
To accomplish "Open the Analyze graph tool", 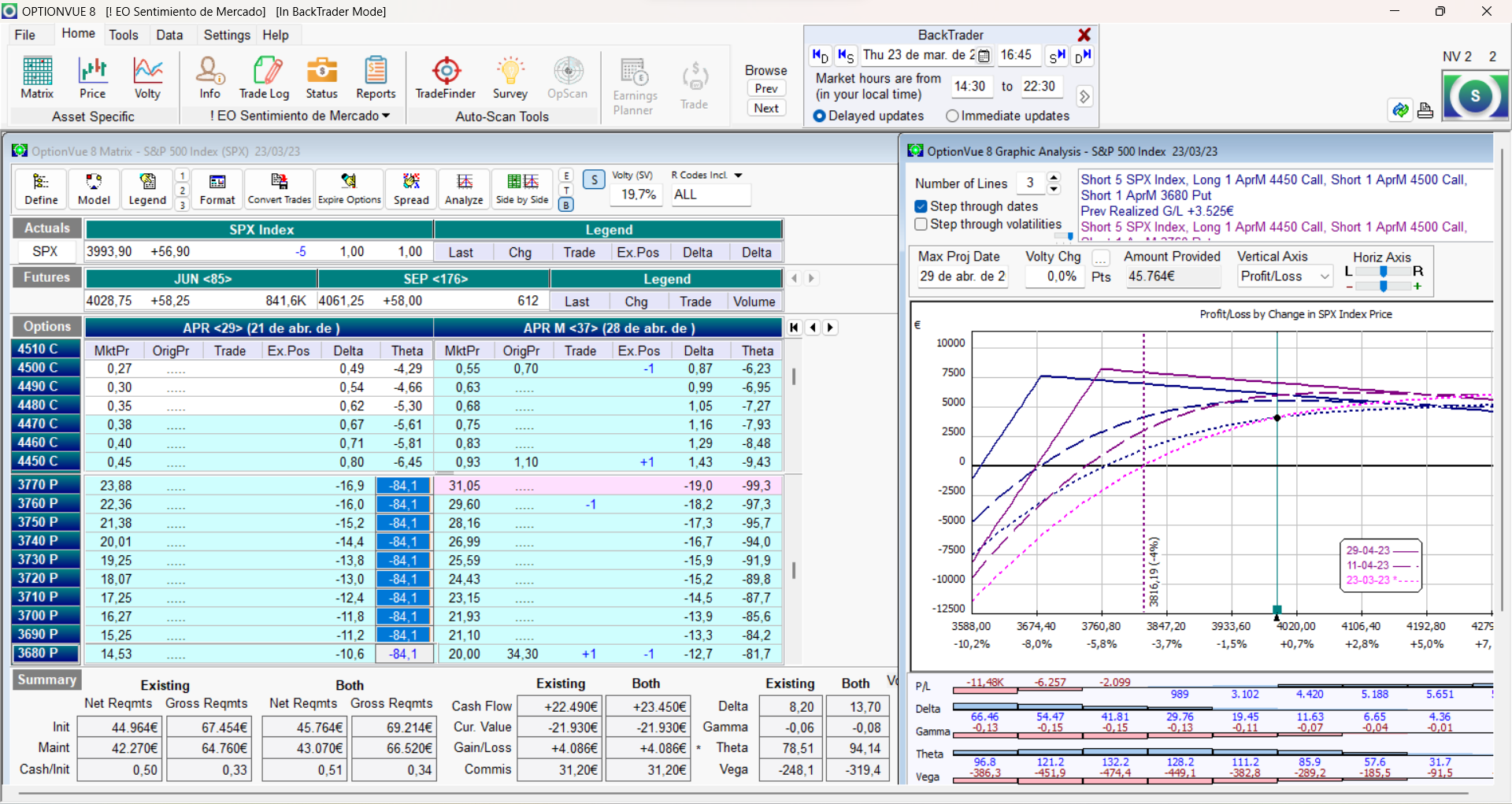I will click(x=464, y=189).
